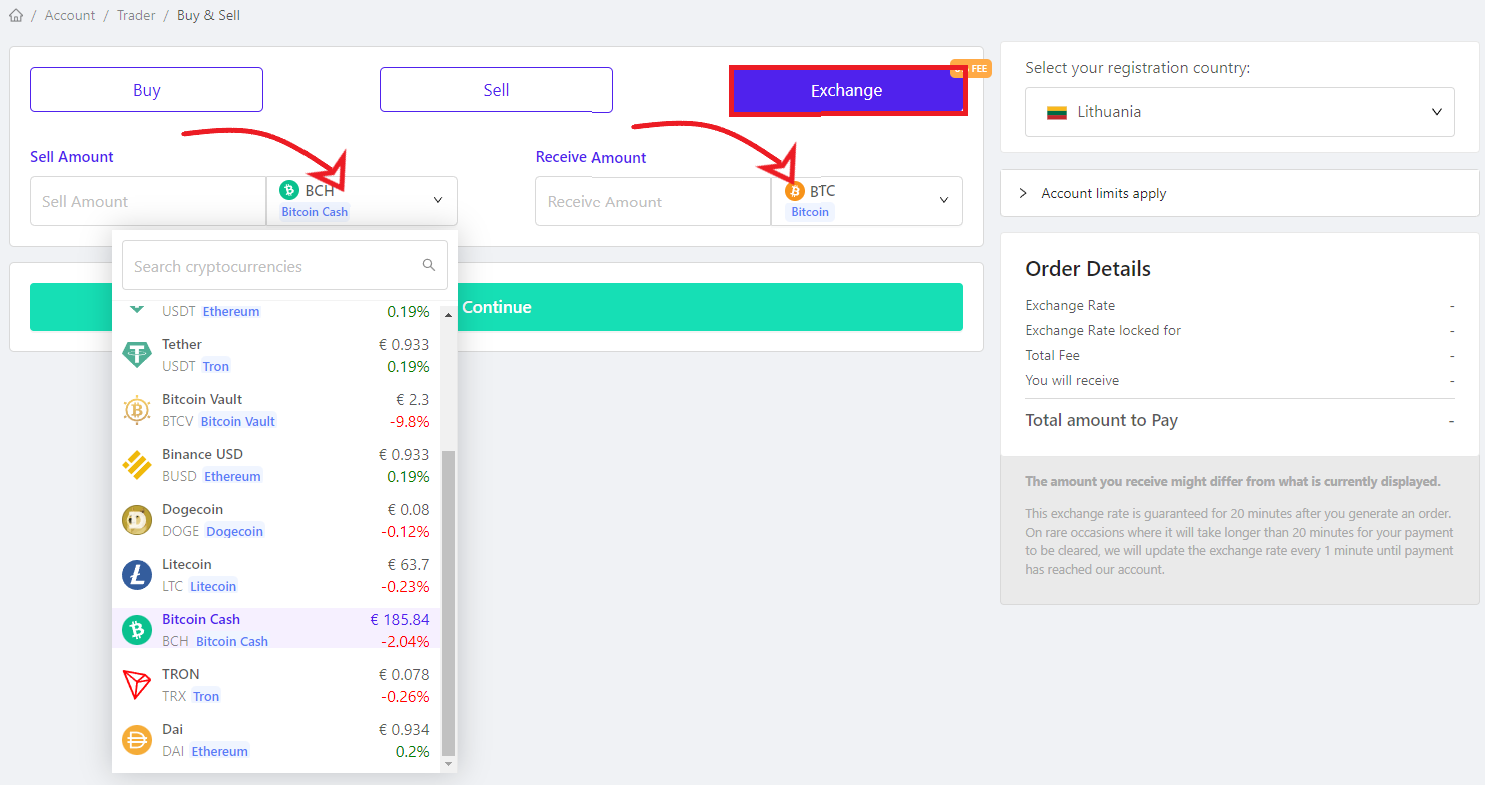Click the Lithuania flag icon
This screenshot has width=1485, height=785.
point(1057,112)
